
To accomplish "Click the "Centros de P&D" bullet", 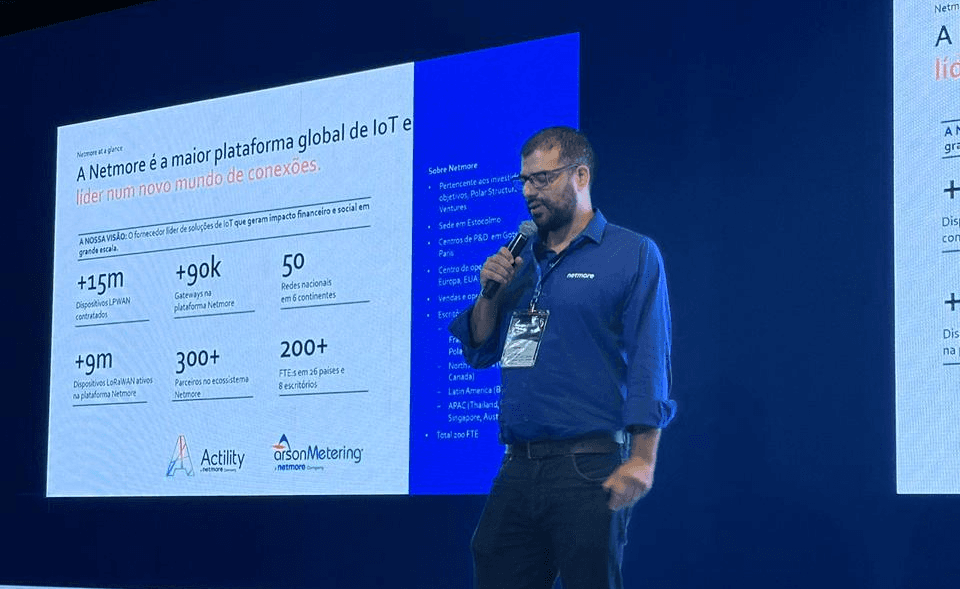I will click(476, 242).
